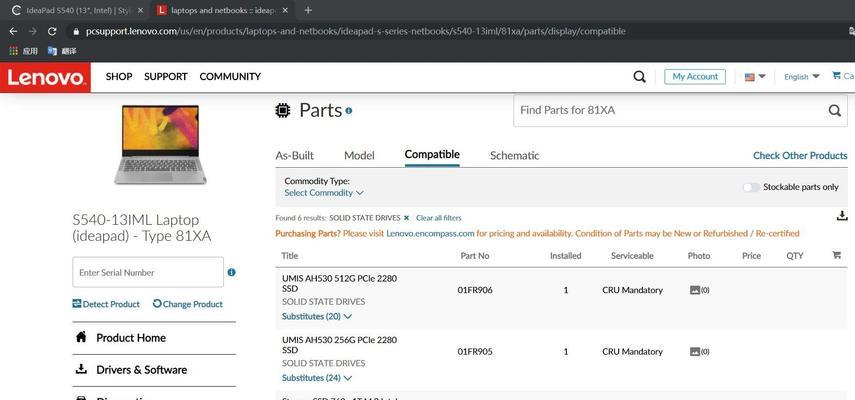The width and height of the screenshot is (855, 400).
Task: Click the browser back arrow
Action: tap(13, 31)
